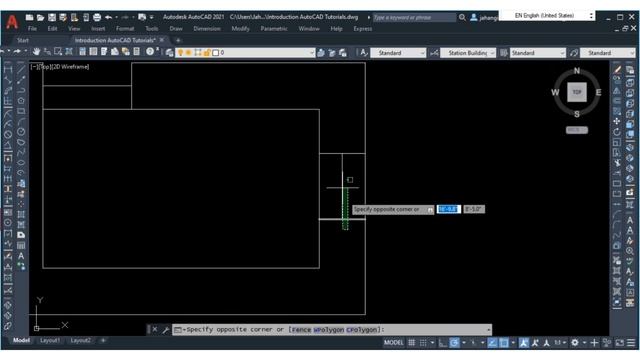Select the Rectangle tool in Draw toolbar
Screen dimensions: 640x360
(21, 111)
